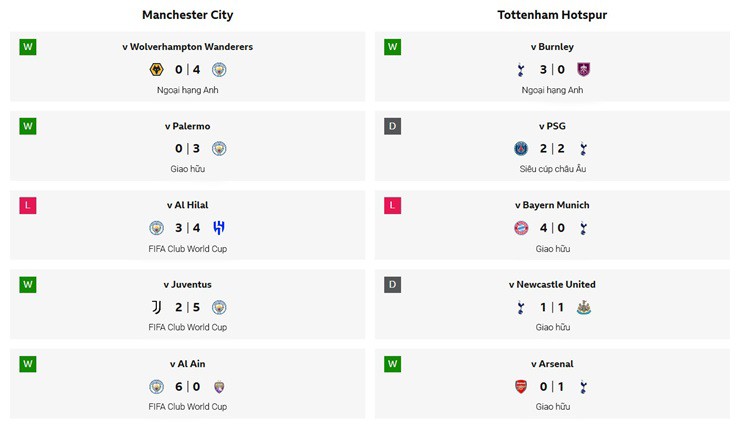This screenshot has height=426, width=740.
Task: Click the Tottenham Hotspur column heading
Action: (x=552, y=15)
